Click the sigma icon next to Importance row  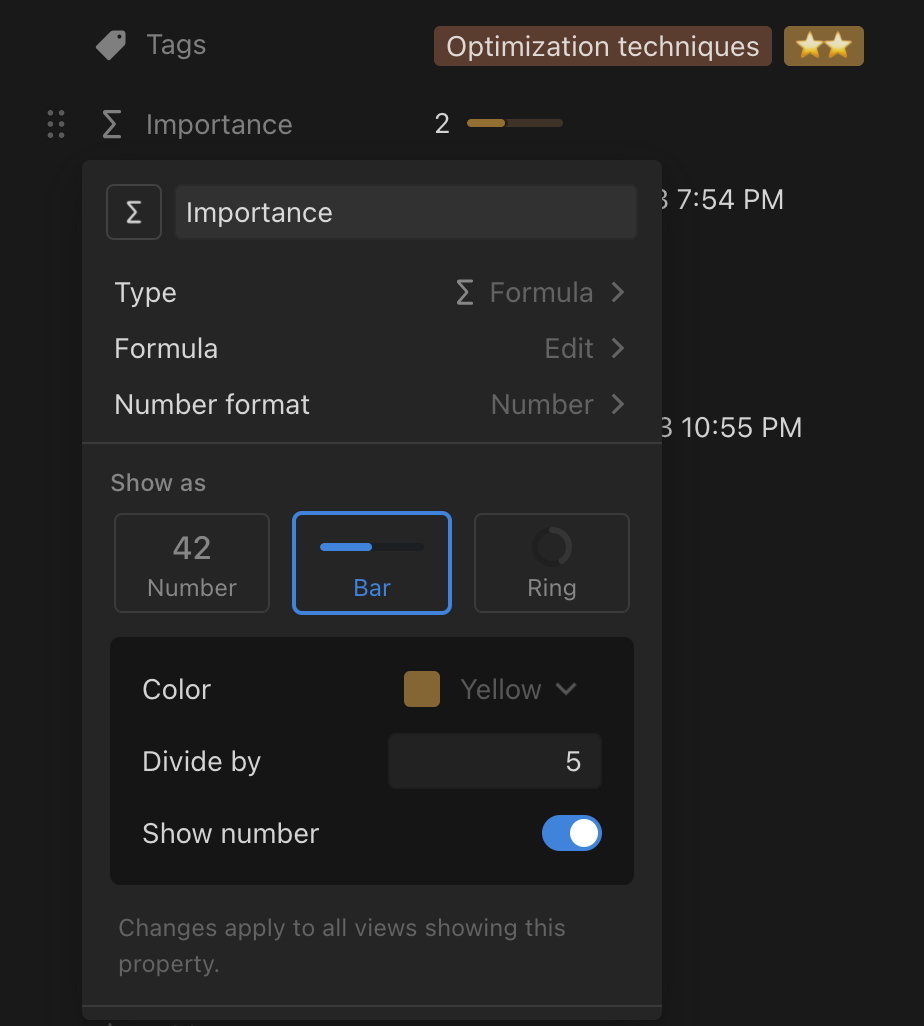[x=112, y=124]
